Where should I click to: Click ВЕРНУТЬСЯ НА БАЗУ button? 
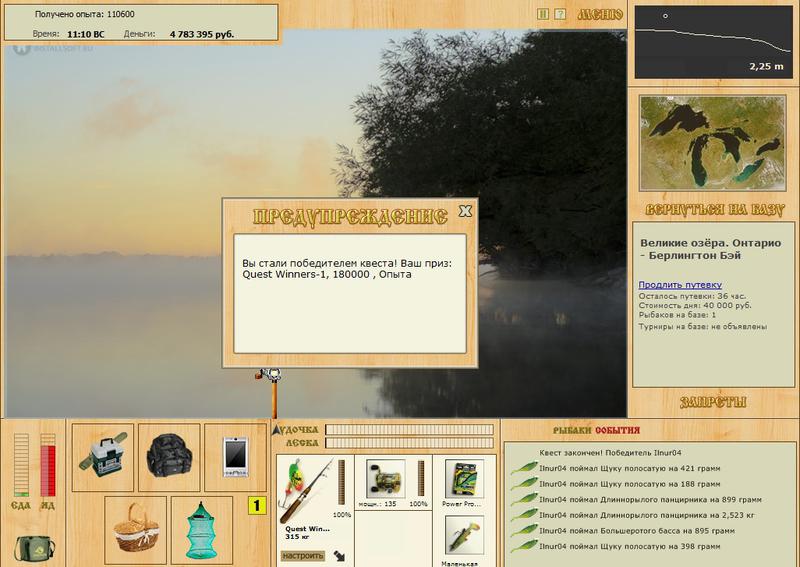(714, 211)
